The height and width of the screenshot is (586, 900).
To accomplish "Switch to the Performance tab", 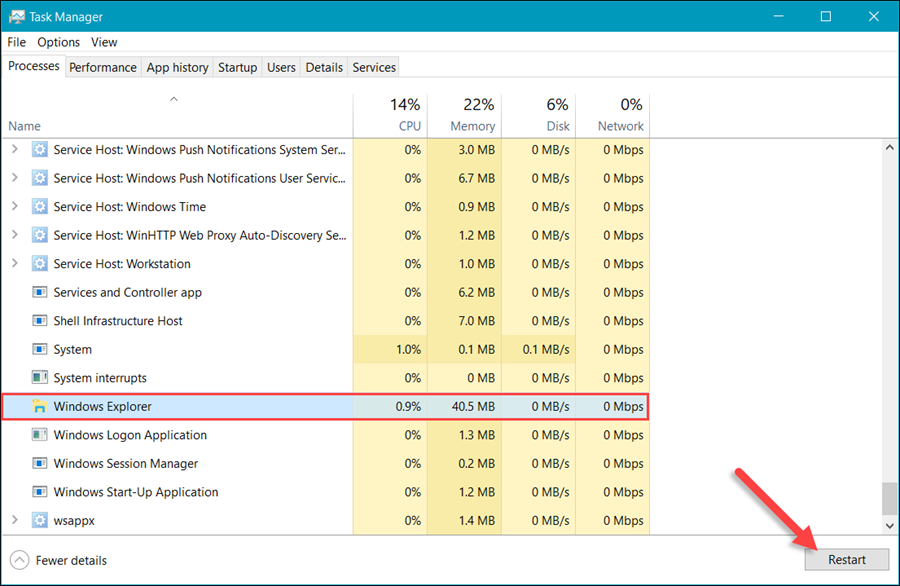I will (x=102, y=67).
